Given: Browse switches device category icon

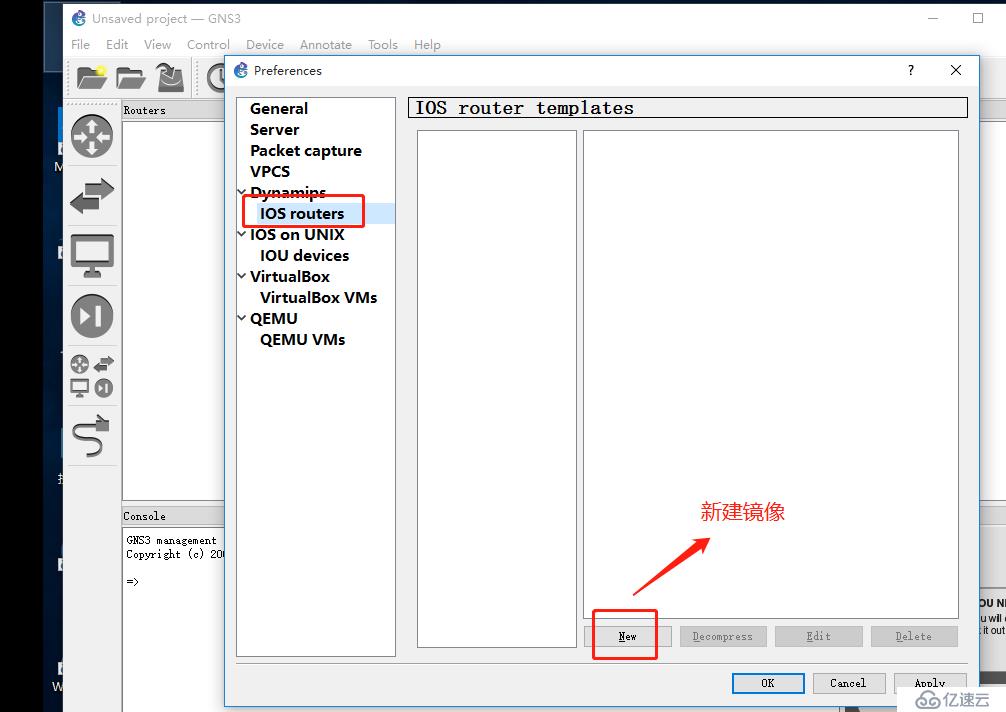Looking at the screenshot, I should pos(92,196).
